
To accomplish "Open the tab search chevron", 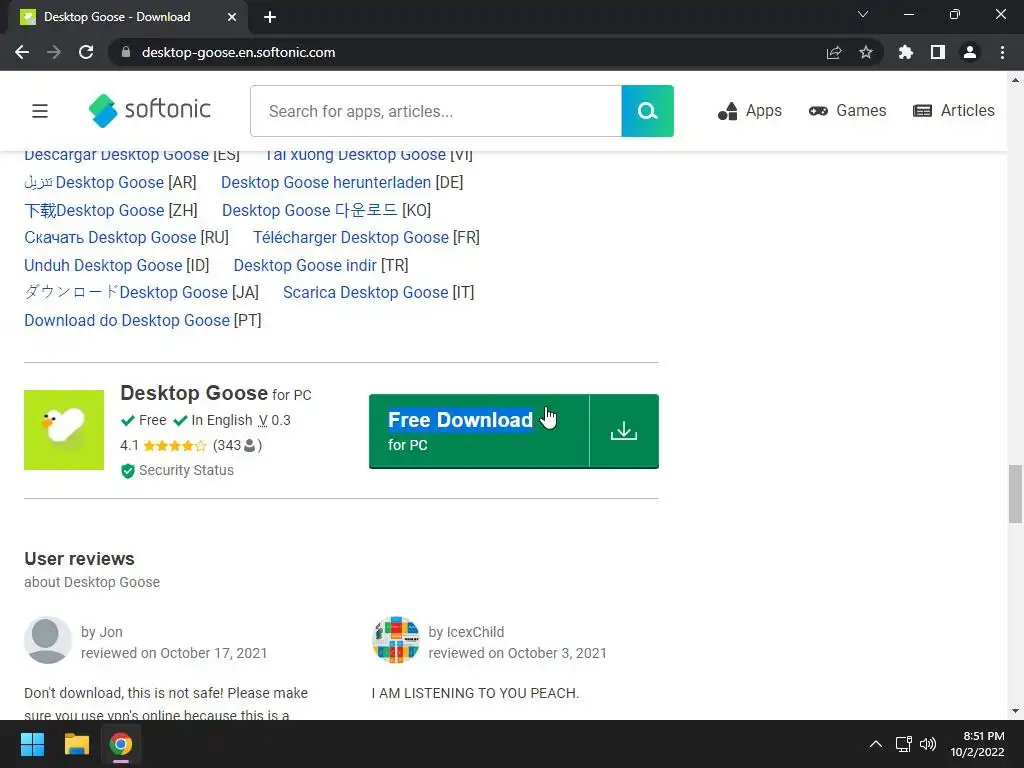I will tap(863, 14).
